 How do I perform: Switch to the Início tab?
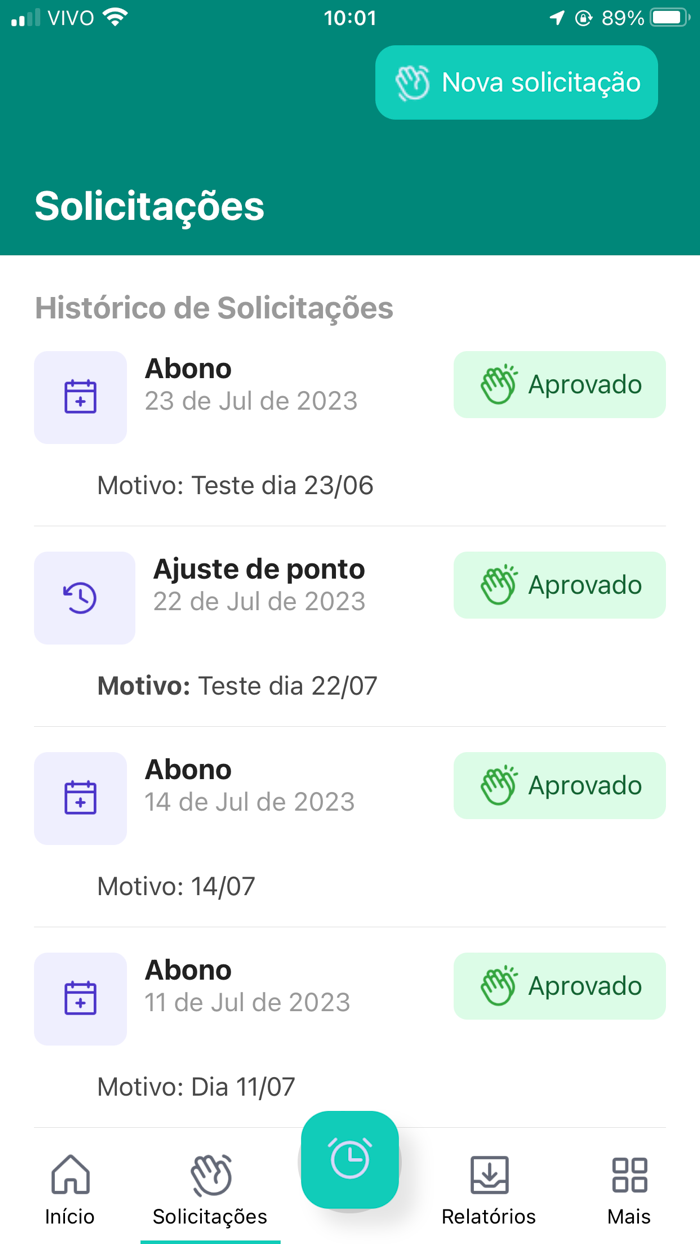(x=69, y=1190)
